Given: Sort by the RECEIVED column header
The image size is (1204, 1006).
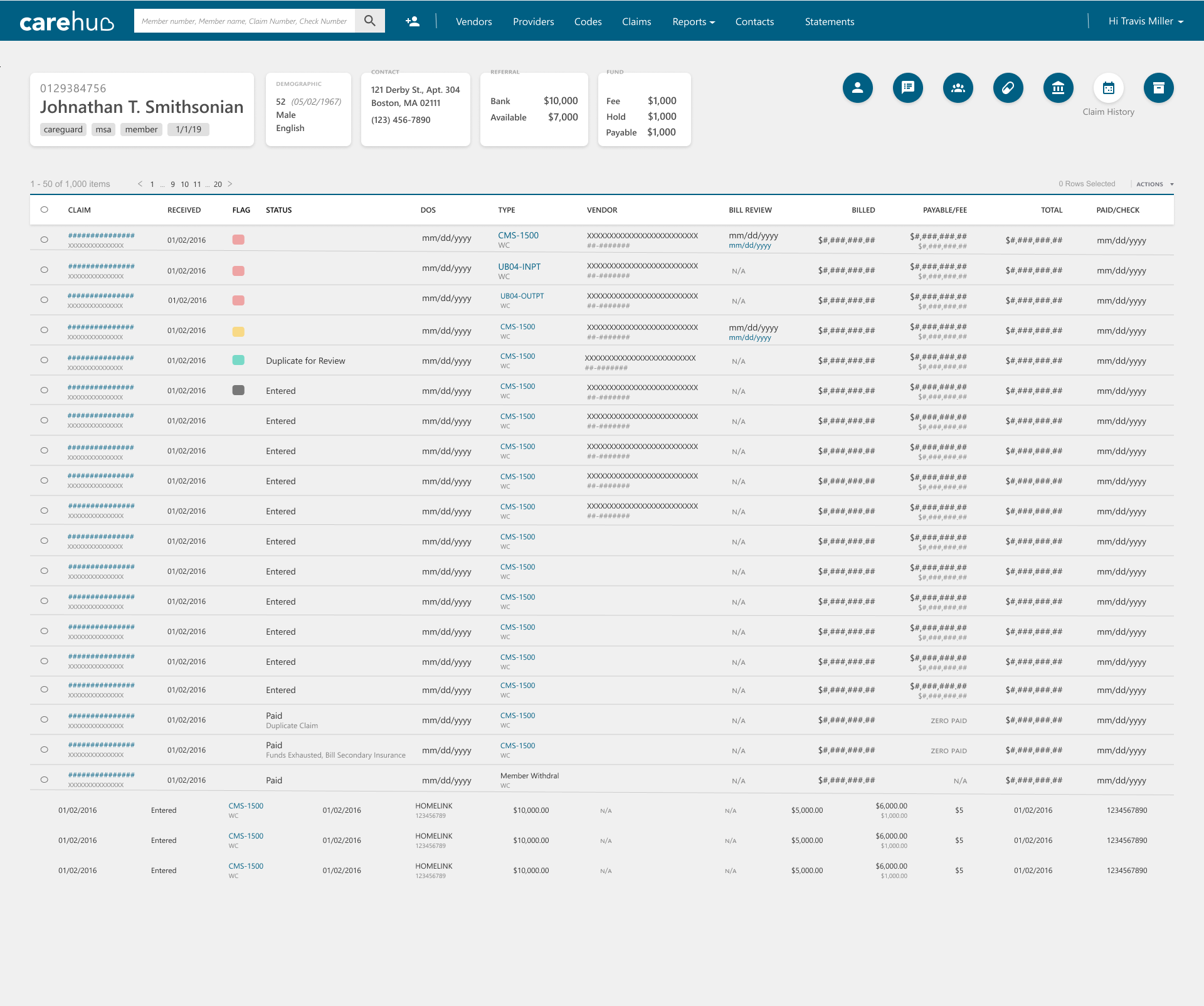Looking at the screenshot, I should (184, 210).
